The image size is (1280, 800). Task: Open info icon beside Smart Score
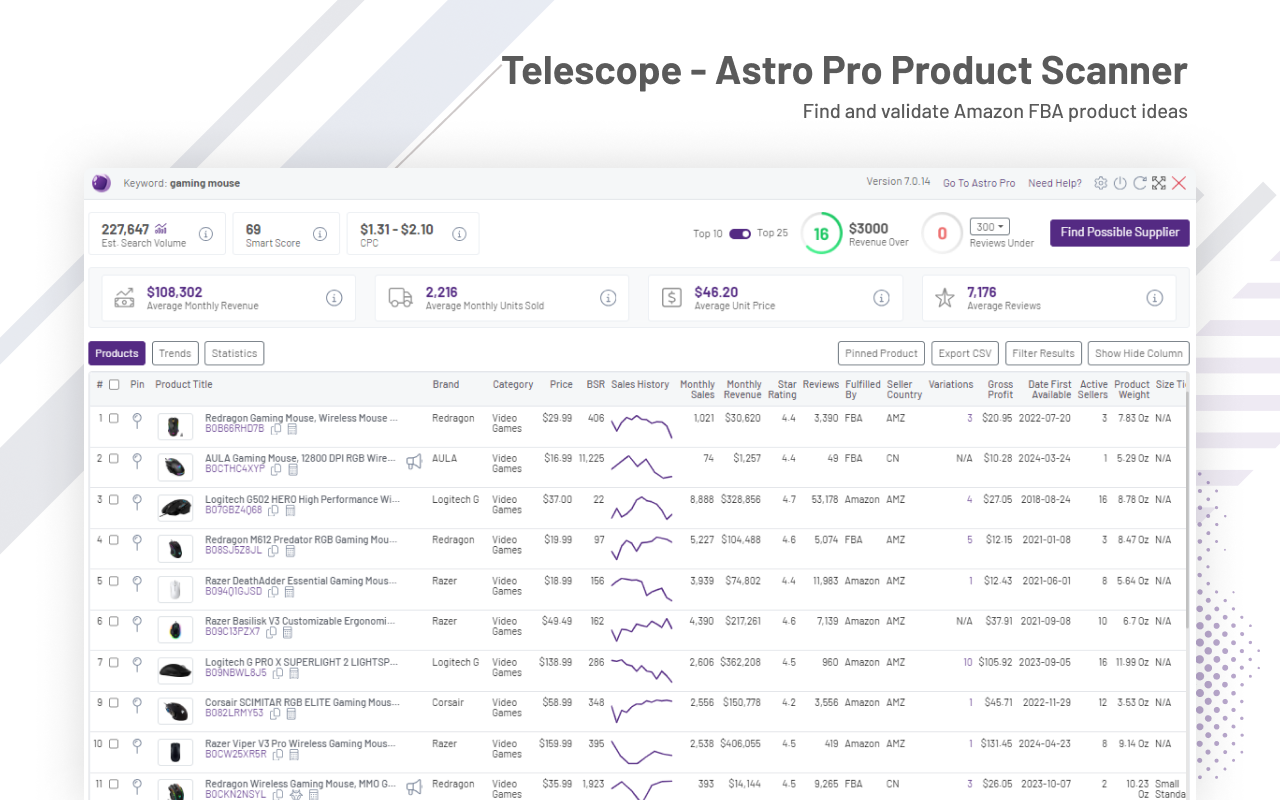click(x=320, y=234)
